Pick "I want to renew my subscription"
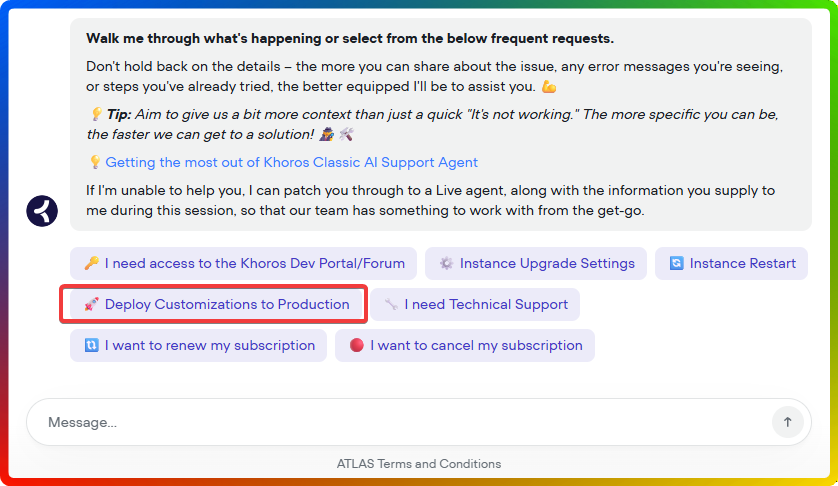The image size is (838, 486). click(209, 346)
